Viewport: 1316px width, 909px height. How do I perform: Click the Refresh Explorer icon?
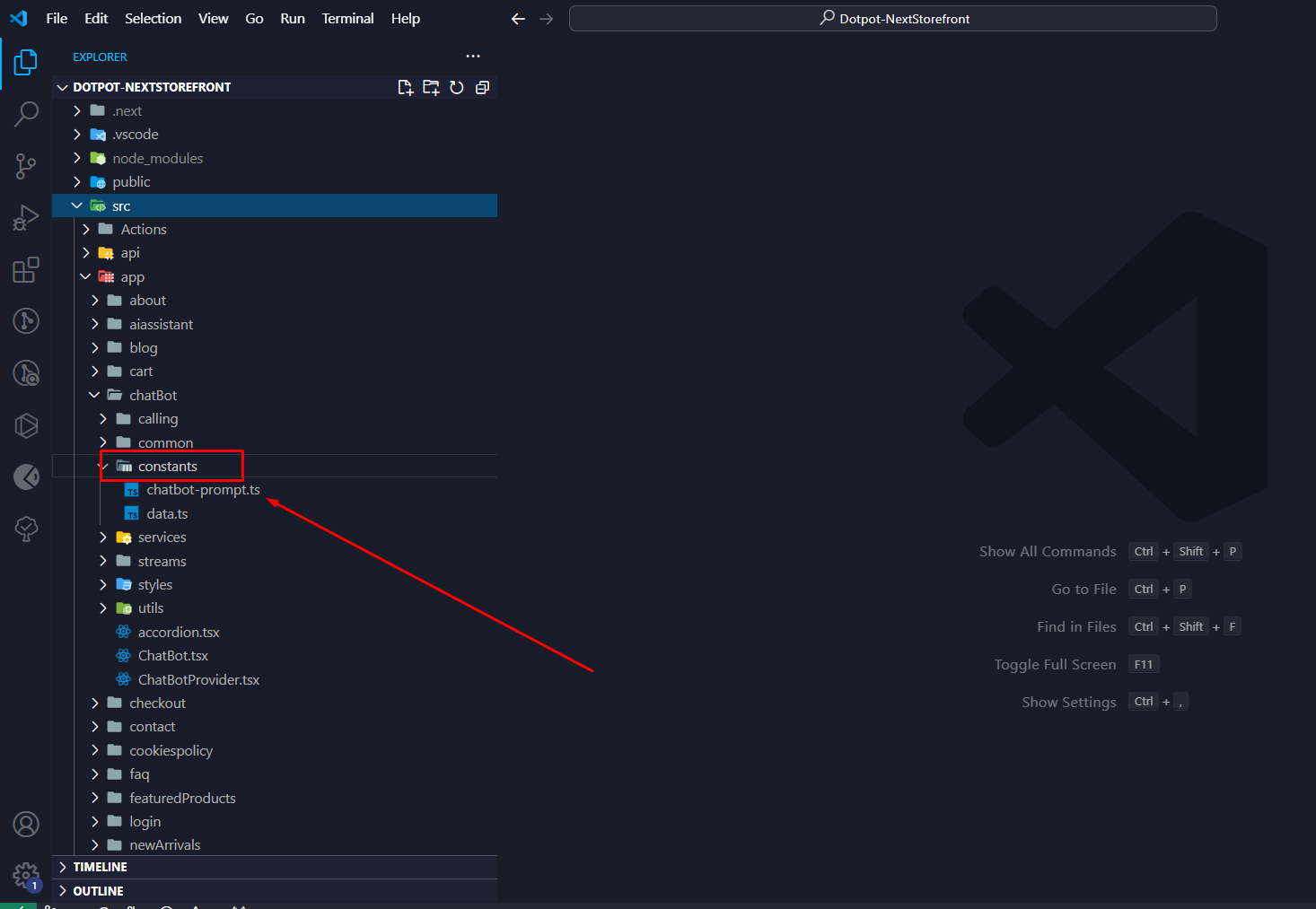[457, 87]
